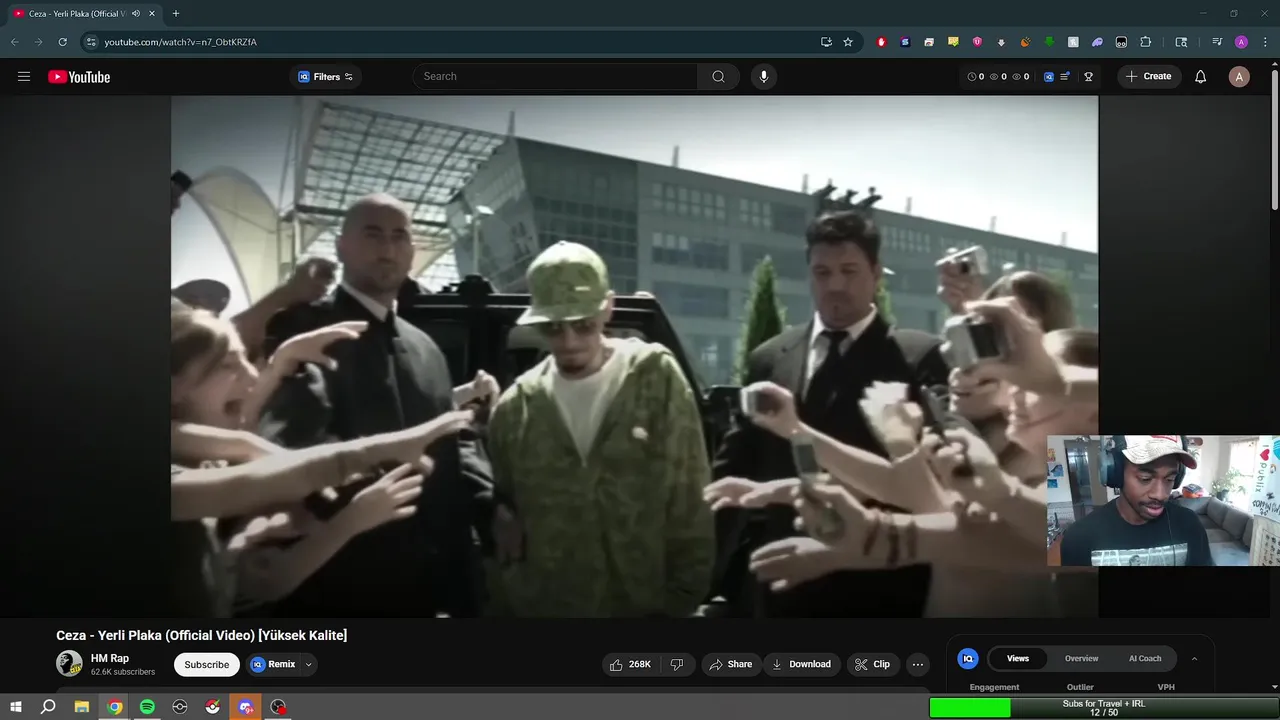
Task: Open HM Rap channel avatar
Action: click(69, 664)
